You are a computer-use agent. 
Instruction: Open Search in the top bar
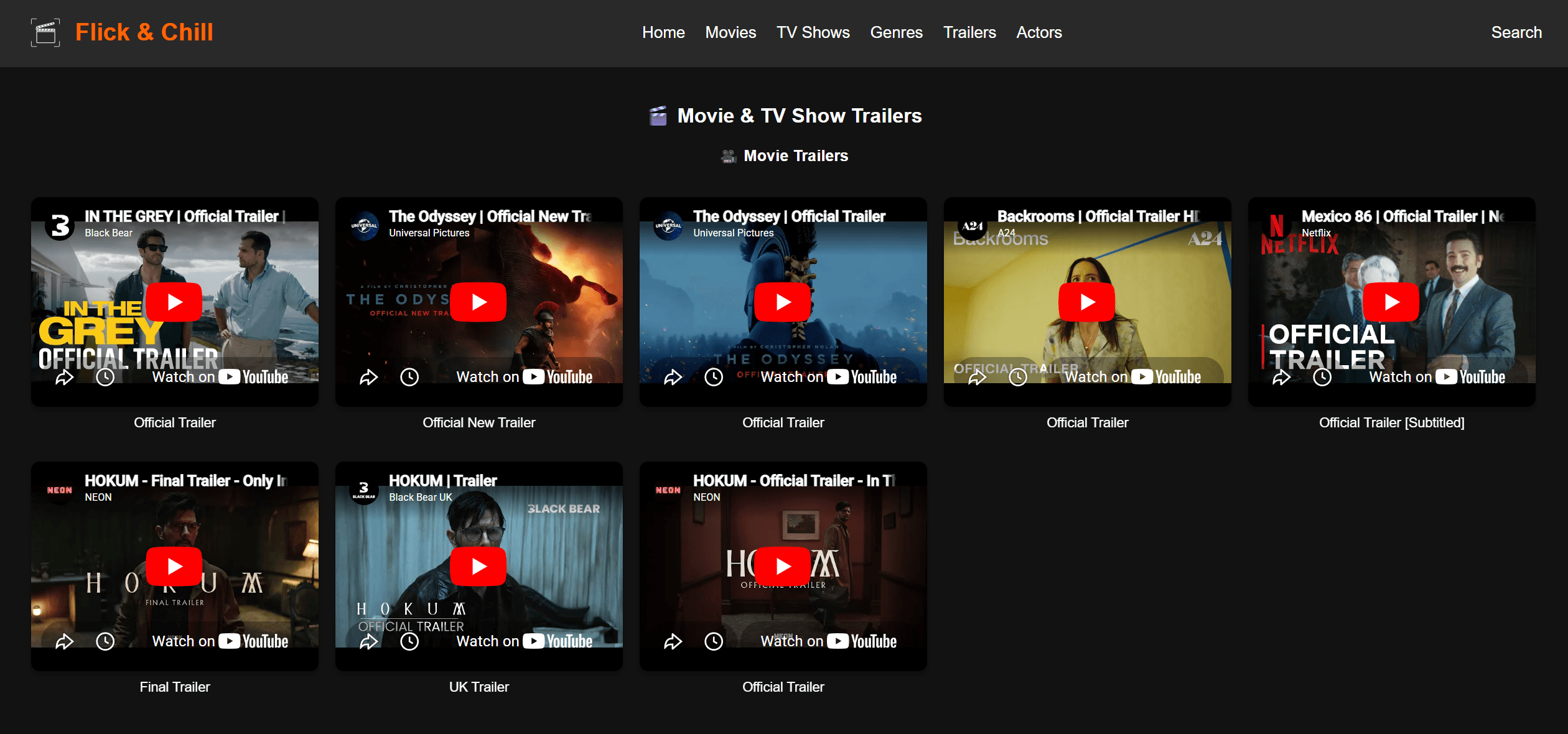tap(1516, 32)
